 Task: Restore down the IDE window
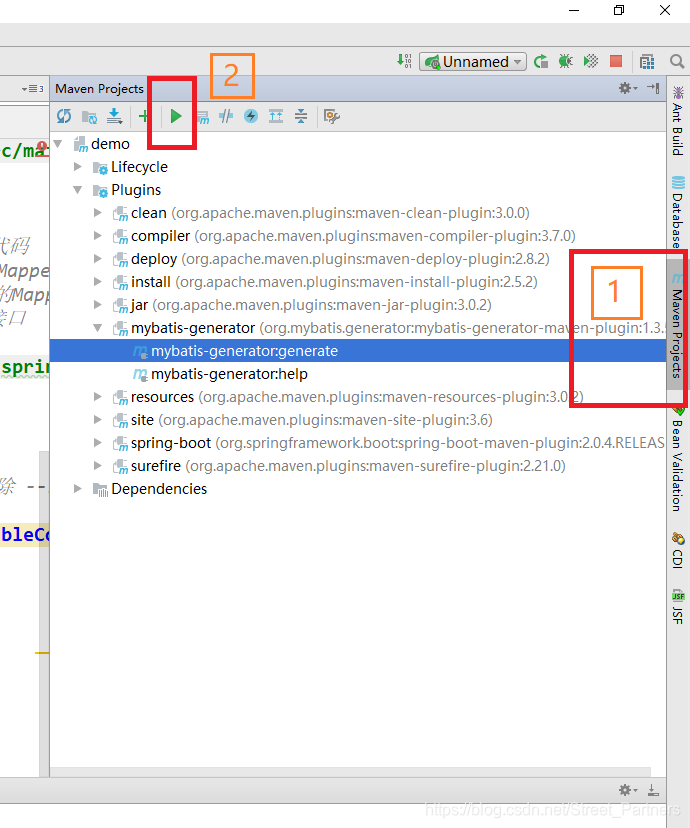(619, 10)
